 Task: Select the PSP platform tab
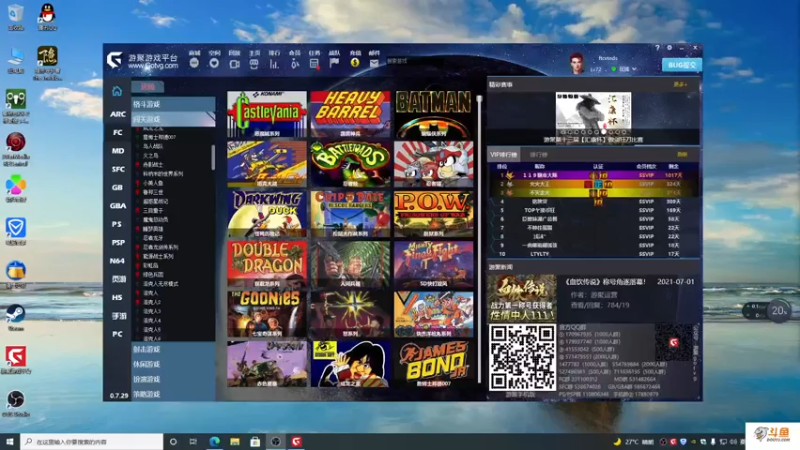pos(118,242)
